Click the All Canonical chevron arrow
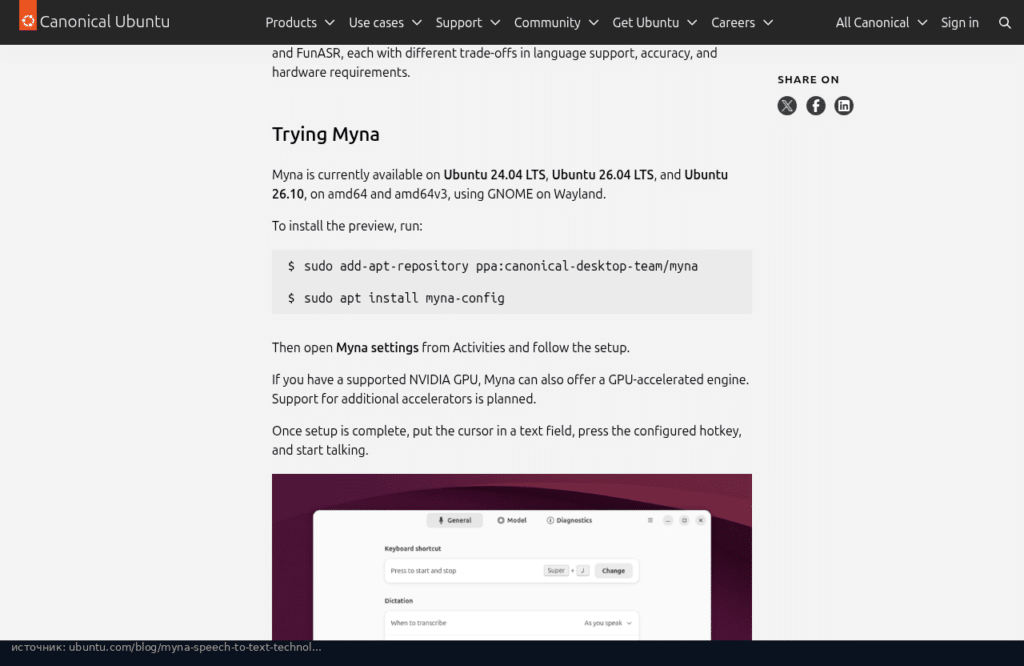 click(x=922, y=23)
